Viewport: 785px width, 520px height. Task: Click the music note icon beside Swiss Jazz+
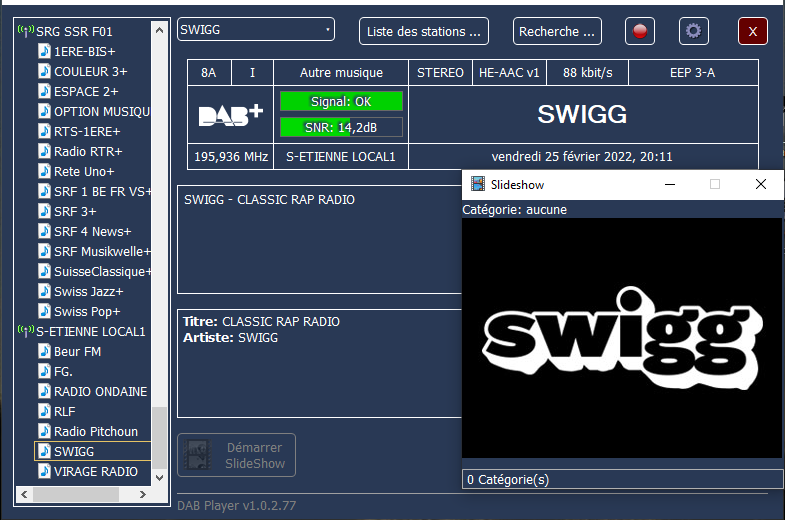pyautogui.click(x=45, y=291)
